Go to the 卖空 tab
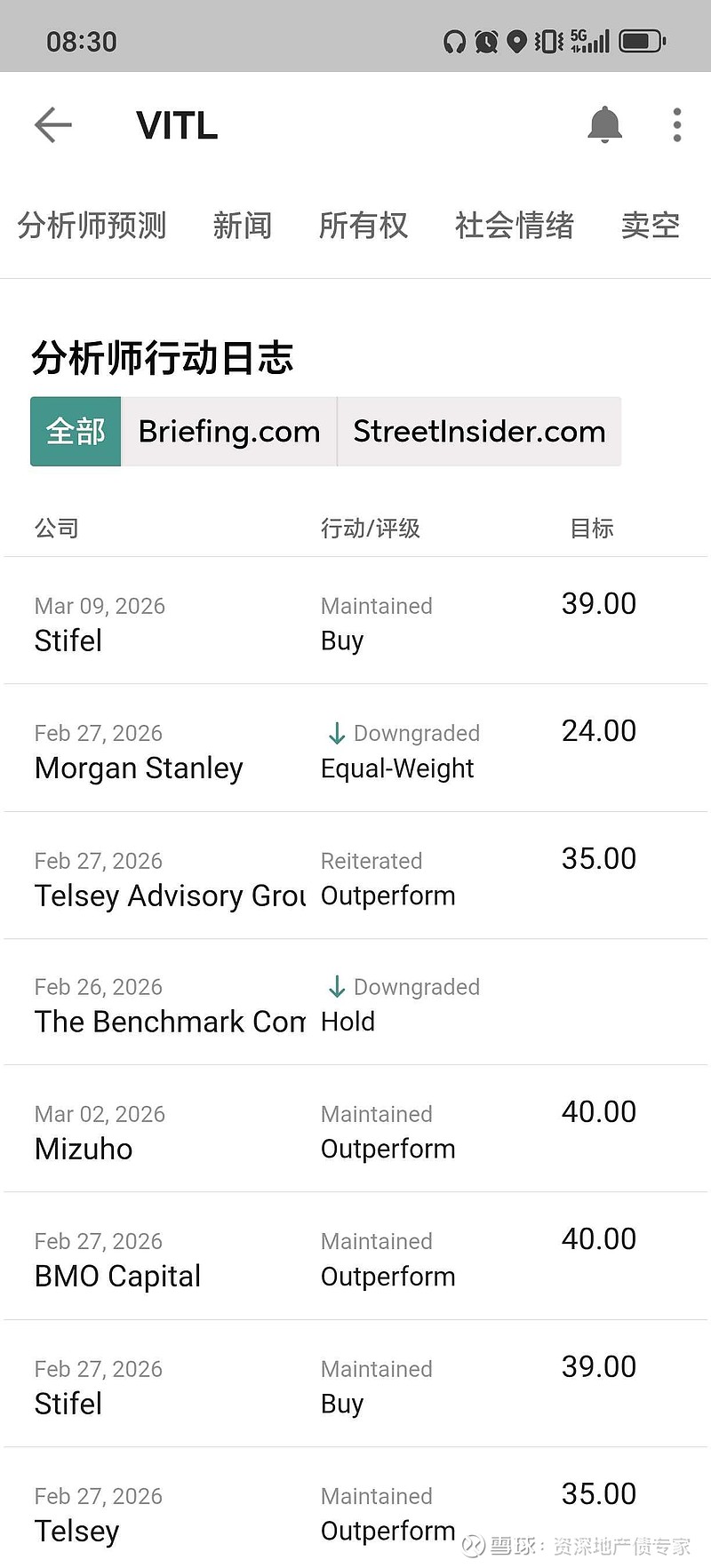 [x=651, y=226]
